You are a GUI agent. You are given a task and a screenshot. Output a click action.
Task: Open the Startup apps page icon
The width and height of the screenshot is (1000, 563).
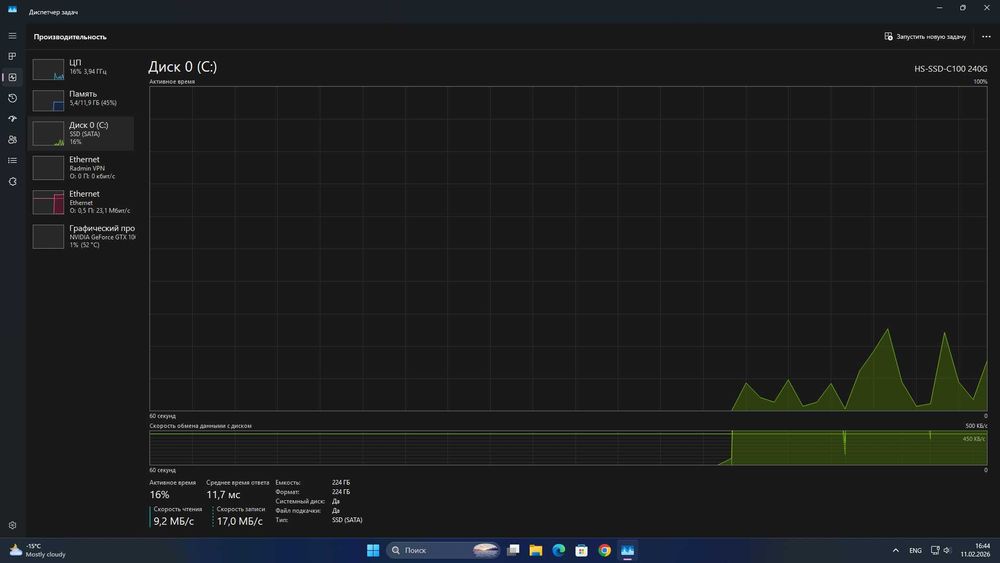click(12, 119)
